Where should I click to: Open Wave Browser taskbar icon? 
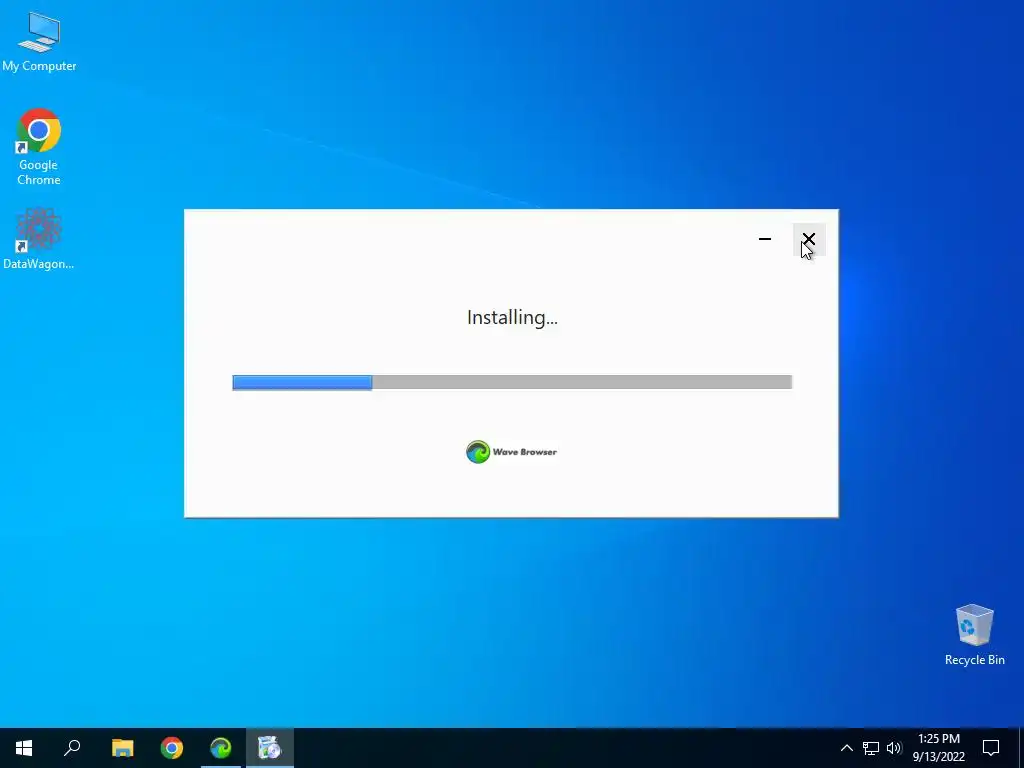point(221,748)
